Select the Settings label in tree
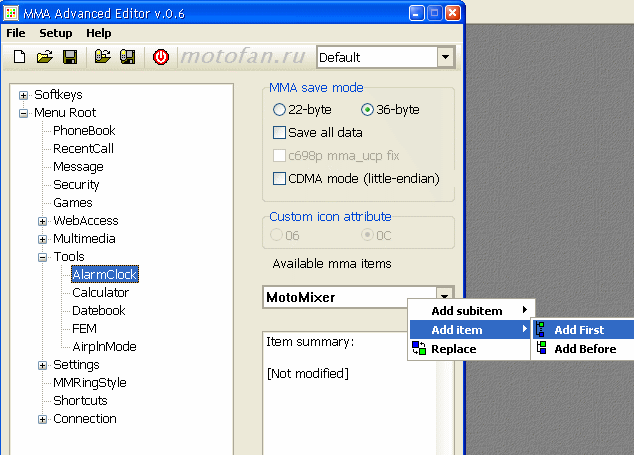Image resolution: width=634 pixels, height=455 pixels. point(76,365)
